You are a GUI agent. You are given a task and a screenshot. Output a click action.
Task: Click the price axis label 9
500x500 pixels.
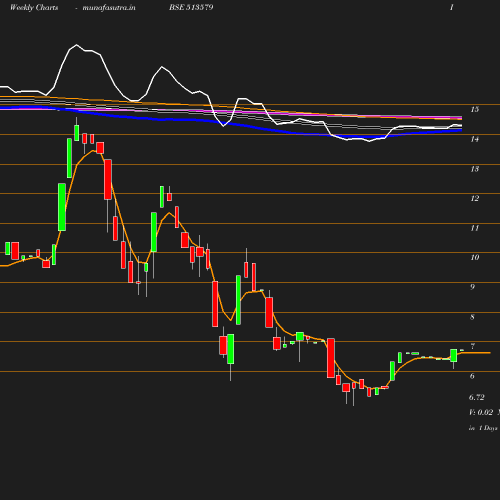coord(472,287)
